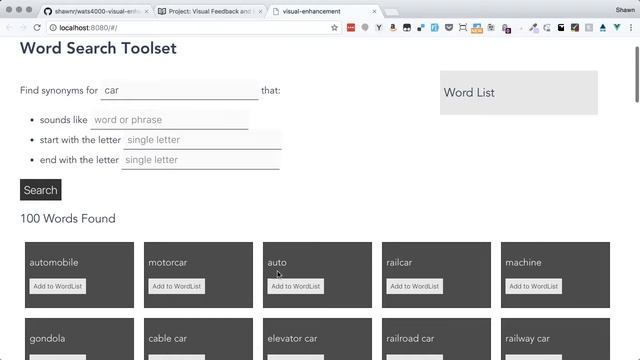
Task: Click the red LastPass extension icon
Action: [x=351, y=28]
